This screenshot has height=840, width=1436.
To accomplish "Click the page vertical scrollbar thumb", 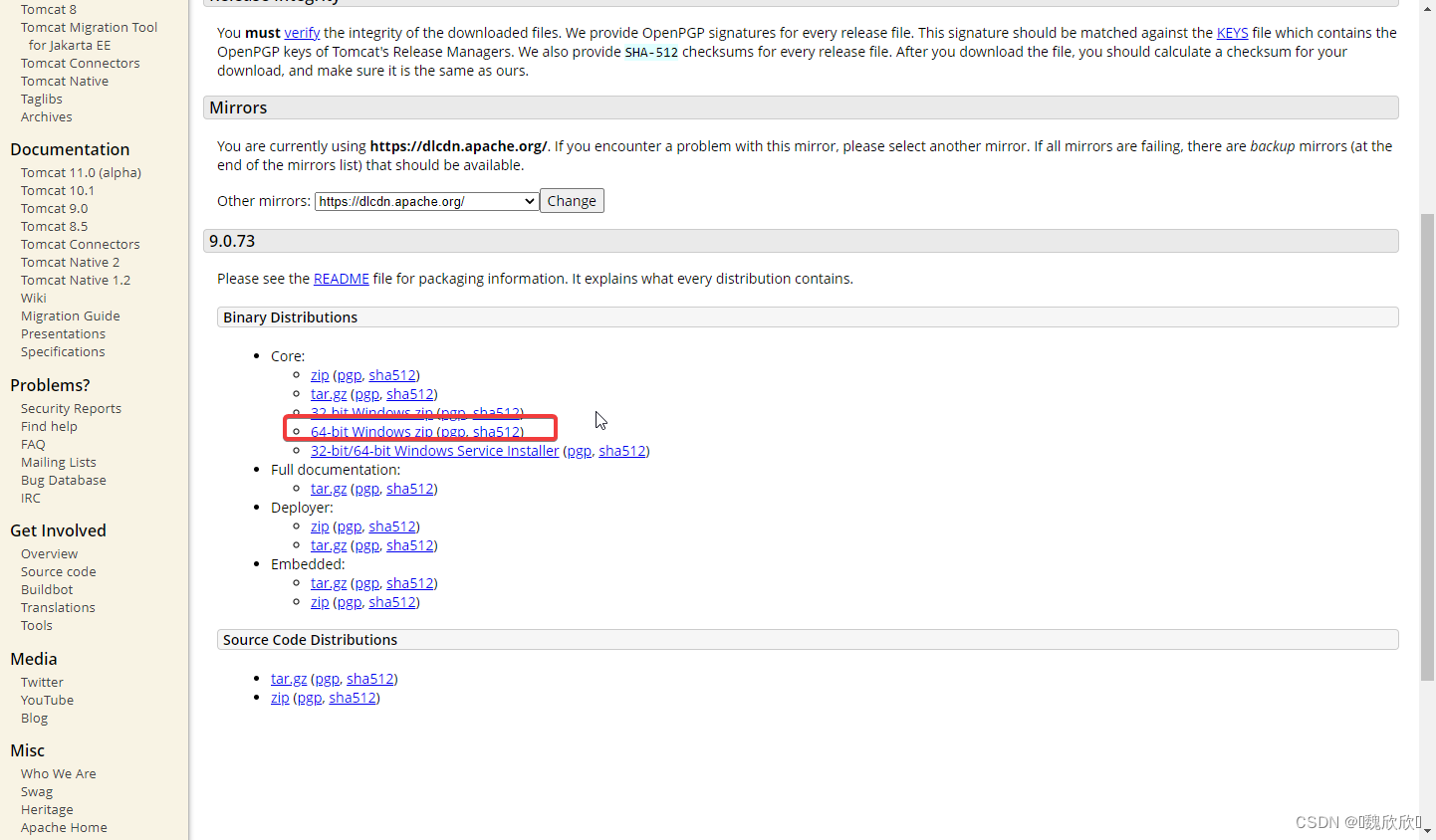I will point(1427,447).
